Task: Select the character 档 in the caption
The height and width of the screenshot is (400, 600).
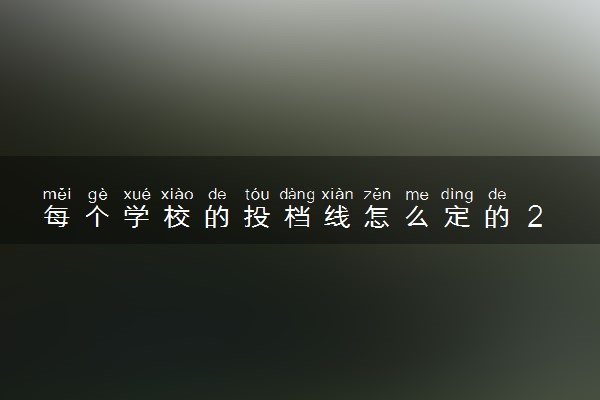Action: pos(297,216)
